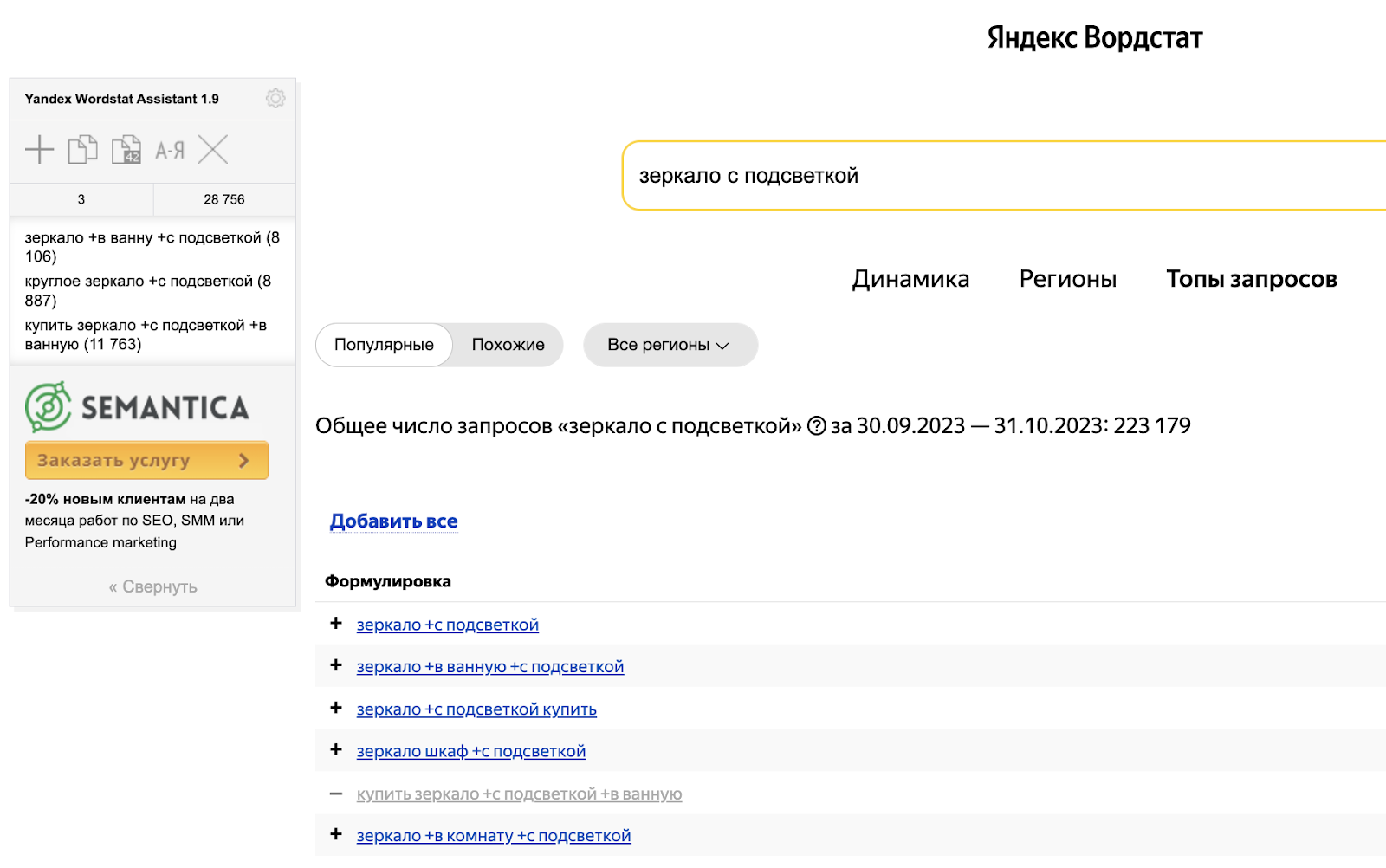This screenshot has height=868, width=1386.
Task: Sort phrases alphabetically А-Я
Action: pos(170,151)
